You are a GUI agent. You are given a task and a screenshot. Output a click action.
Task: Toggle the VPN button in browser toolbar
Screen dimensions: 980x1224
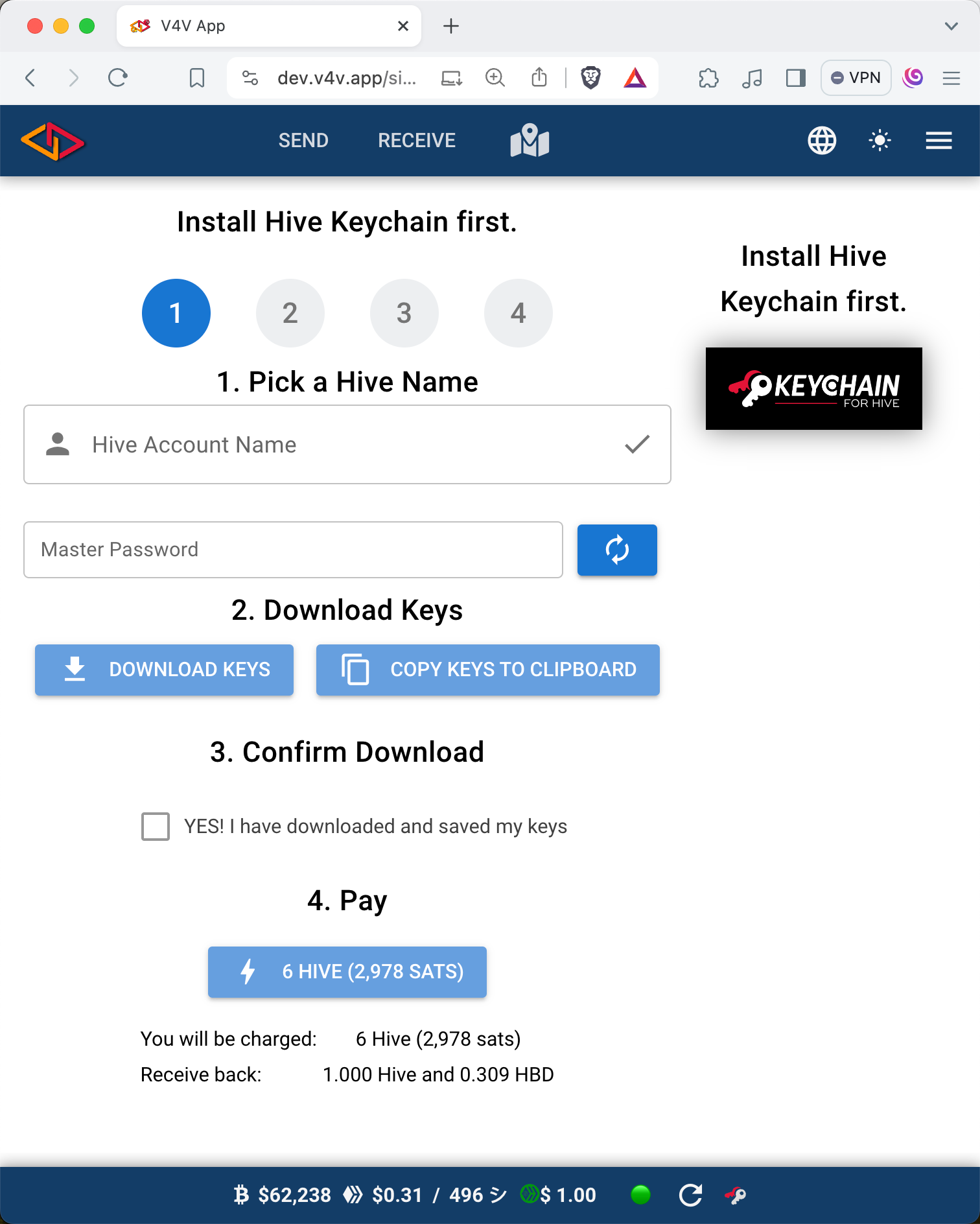pyautogui.click(x=856, y=78)
